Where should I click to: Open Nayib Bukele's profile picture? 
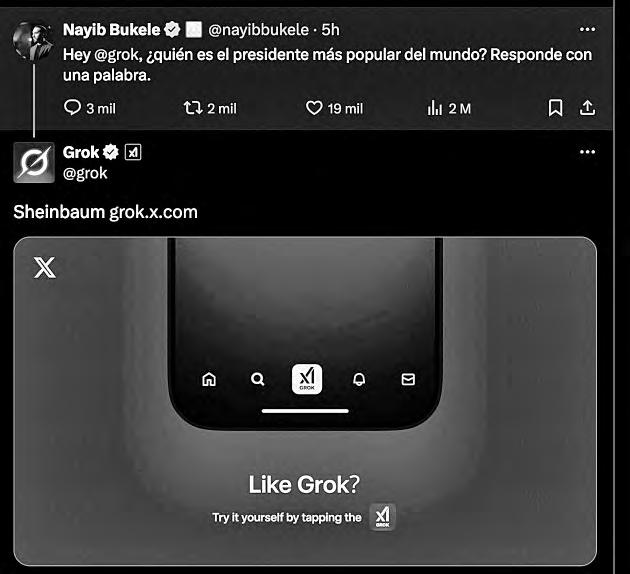tap(34, 42)
